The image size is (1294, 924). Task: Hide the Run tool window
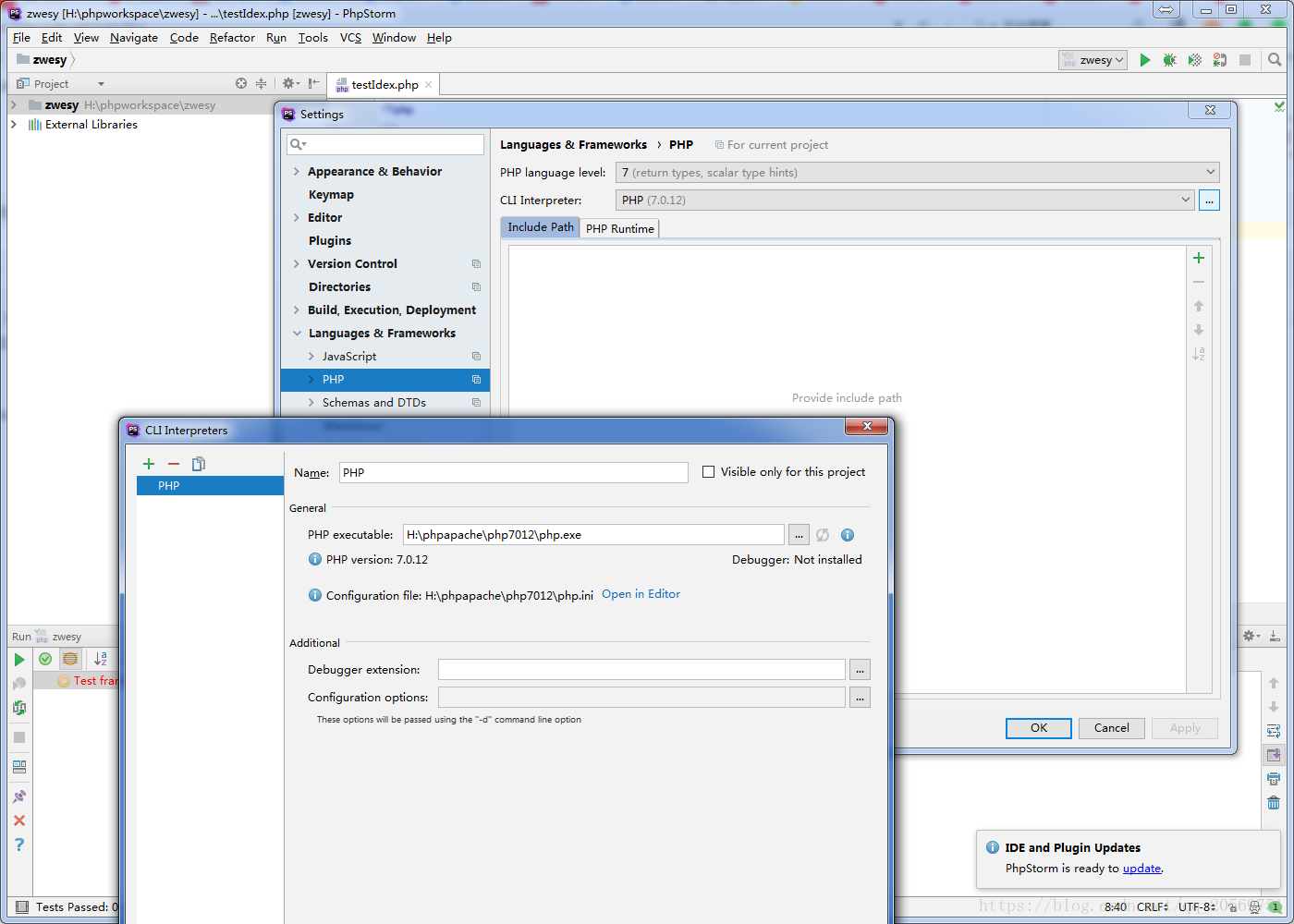click(x=1275, y=636)
